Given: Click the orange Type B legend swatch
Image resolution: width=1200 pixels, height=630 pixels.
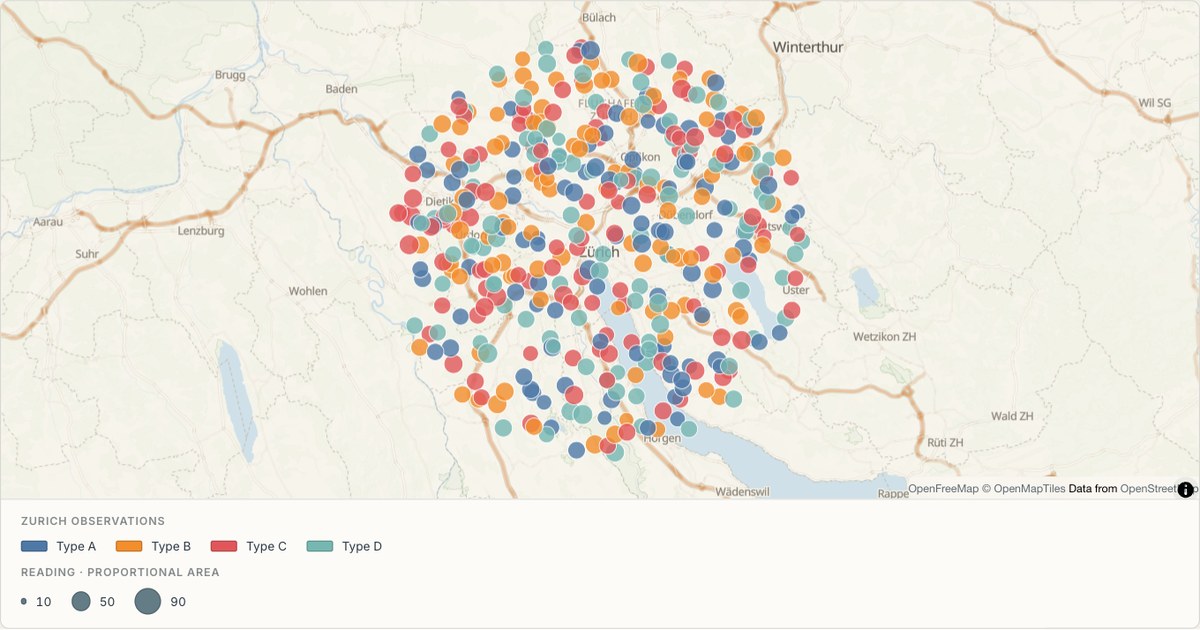Looking at the screenshot, I should (129, 546).
